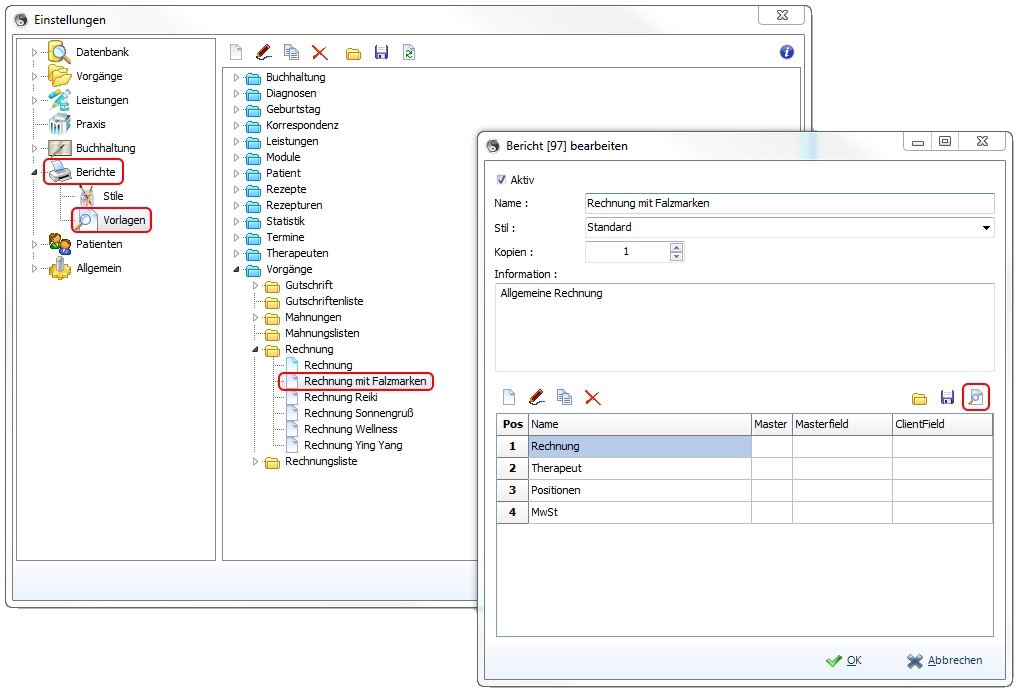Select Therapeut row in position table

click(744, 468)
